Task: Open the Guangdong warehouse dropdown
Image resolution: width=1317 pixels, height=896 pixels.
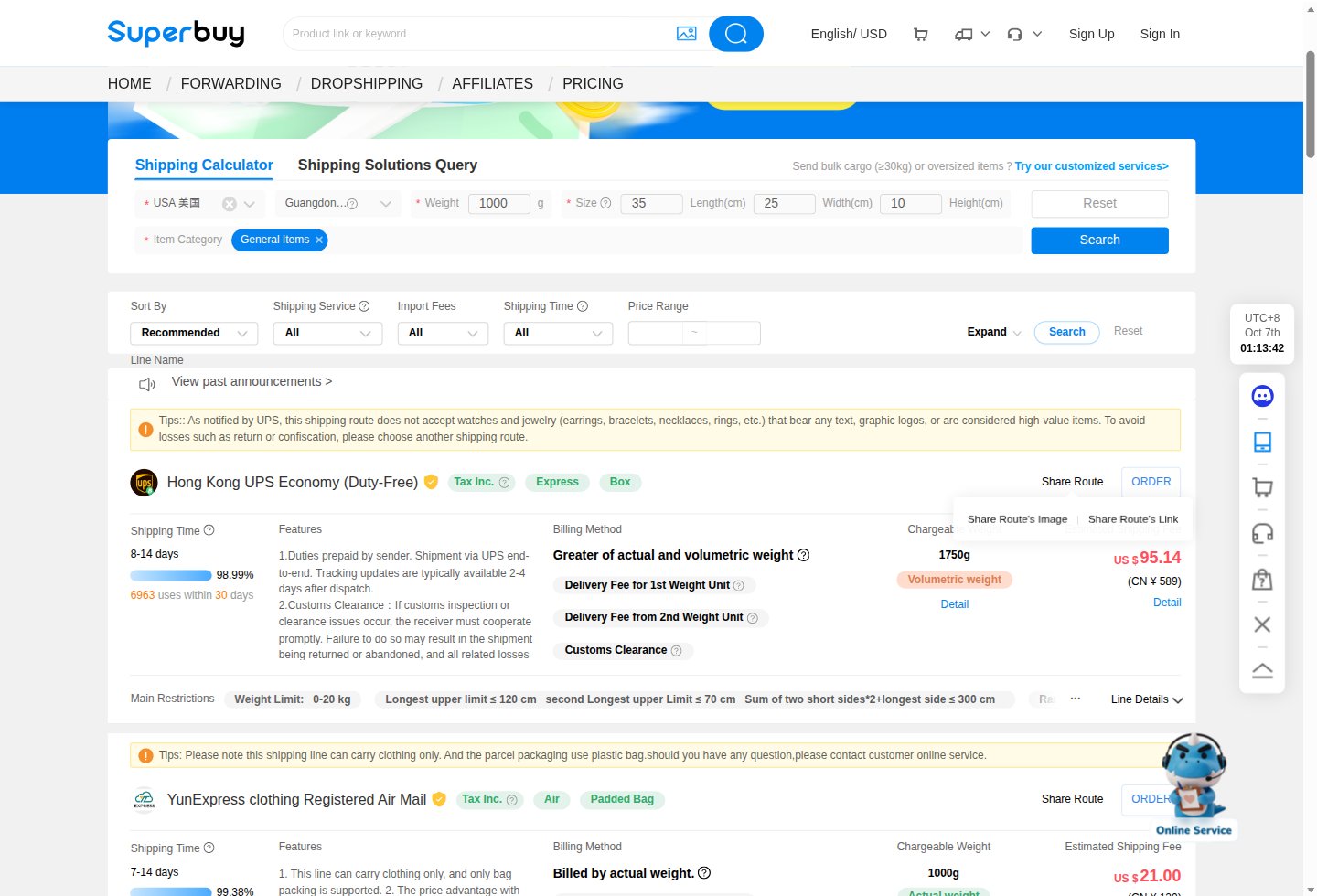Action: point(337,203)
